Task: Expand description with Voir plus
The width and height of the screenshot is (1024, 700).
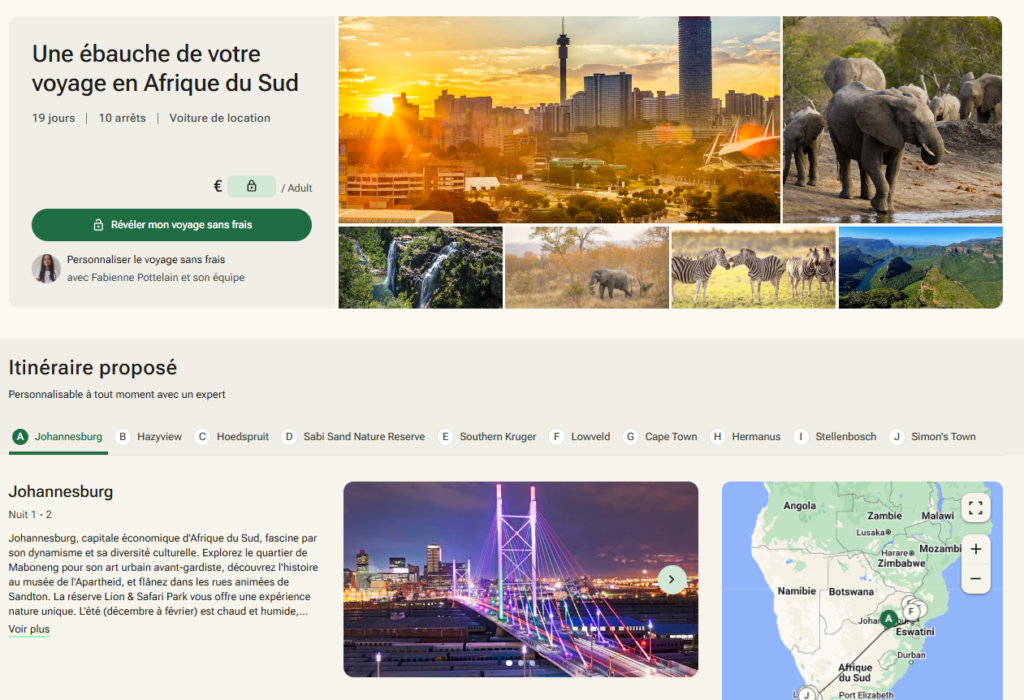Action: click(x=29, y=629)
